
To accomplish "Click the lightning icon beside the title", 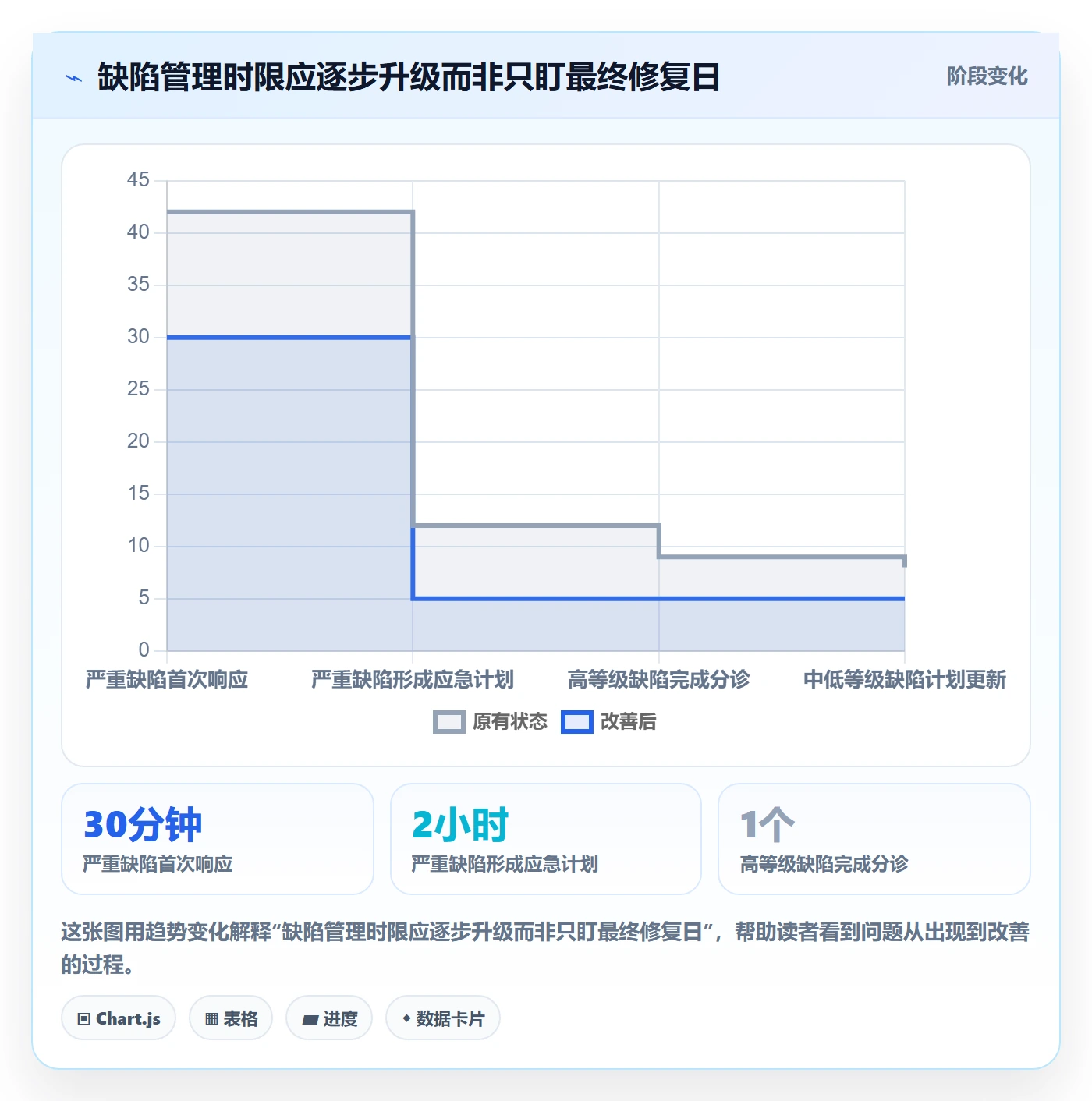I will click(74, 78).
